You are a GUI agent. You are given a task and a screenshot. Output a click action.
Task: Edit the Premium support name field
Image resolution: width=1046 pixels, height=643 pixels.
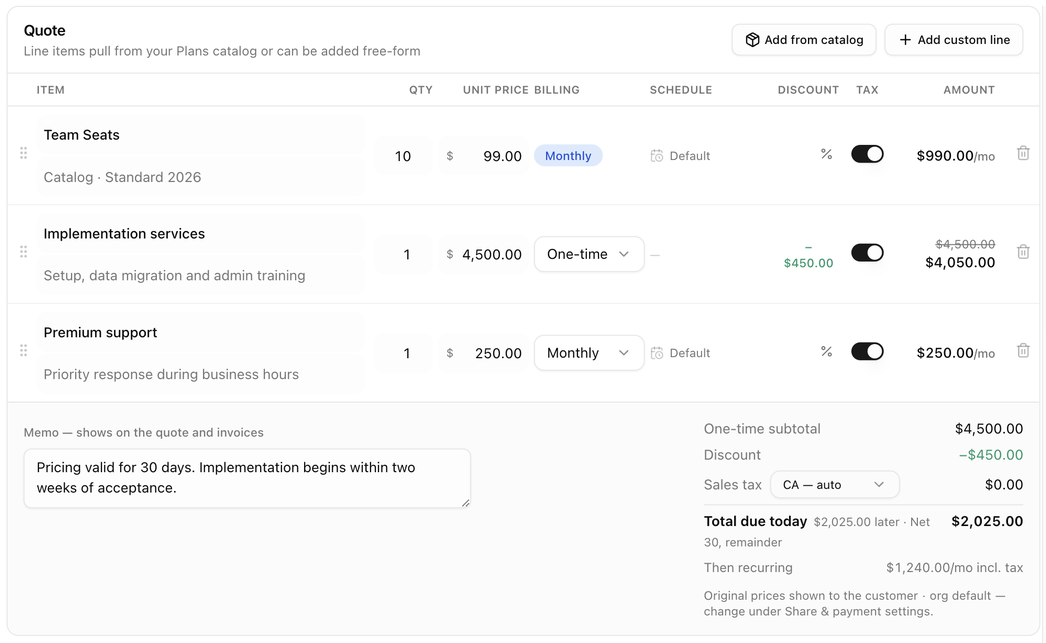pyautogui.click(x=200, y=333)
